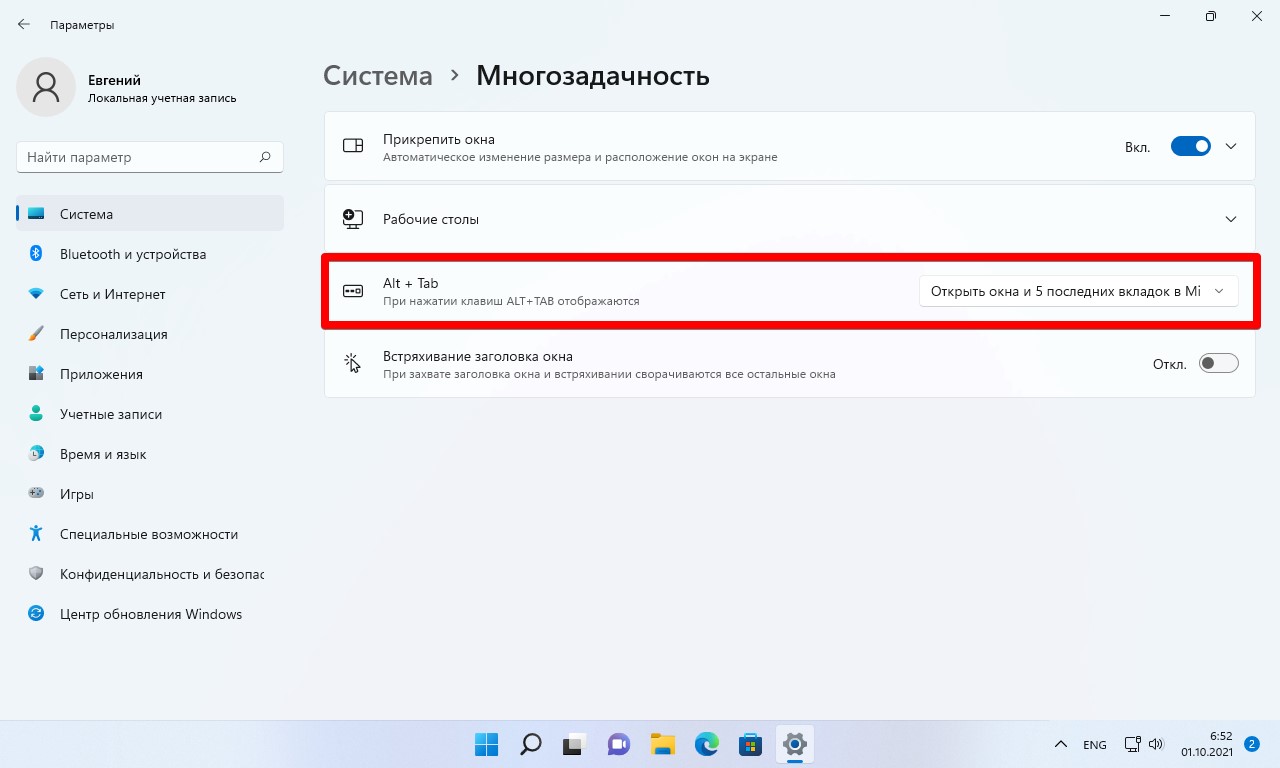Open network tray icon
Image resolution: width=1280 pixels, height=768 pixels.
click(1132, 744)
